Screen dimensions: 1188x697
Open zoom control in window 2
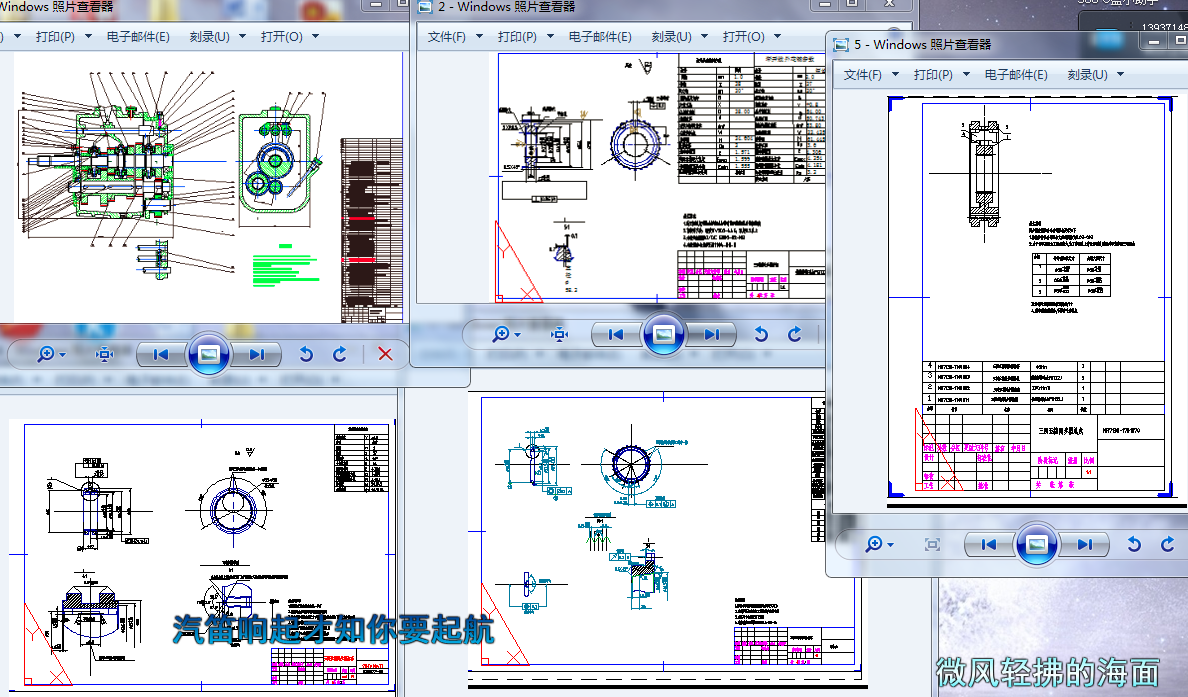tap(506, 334)
